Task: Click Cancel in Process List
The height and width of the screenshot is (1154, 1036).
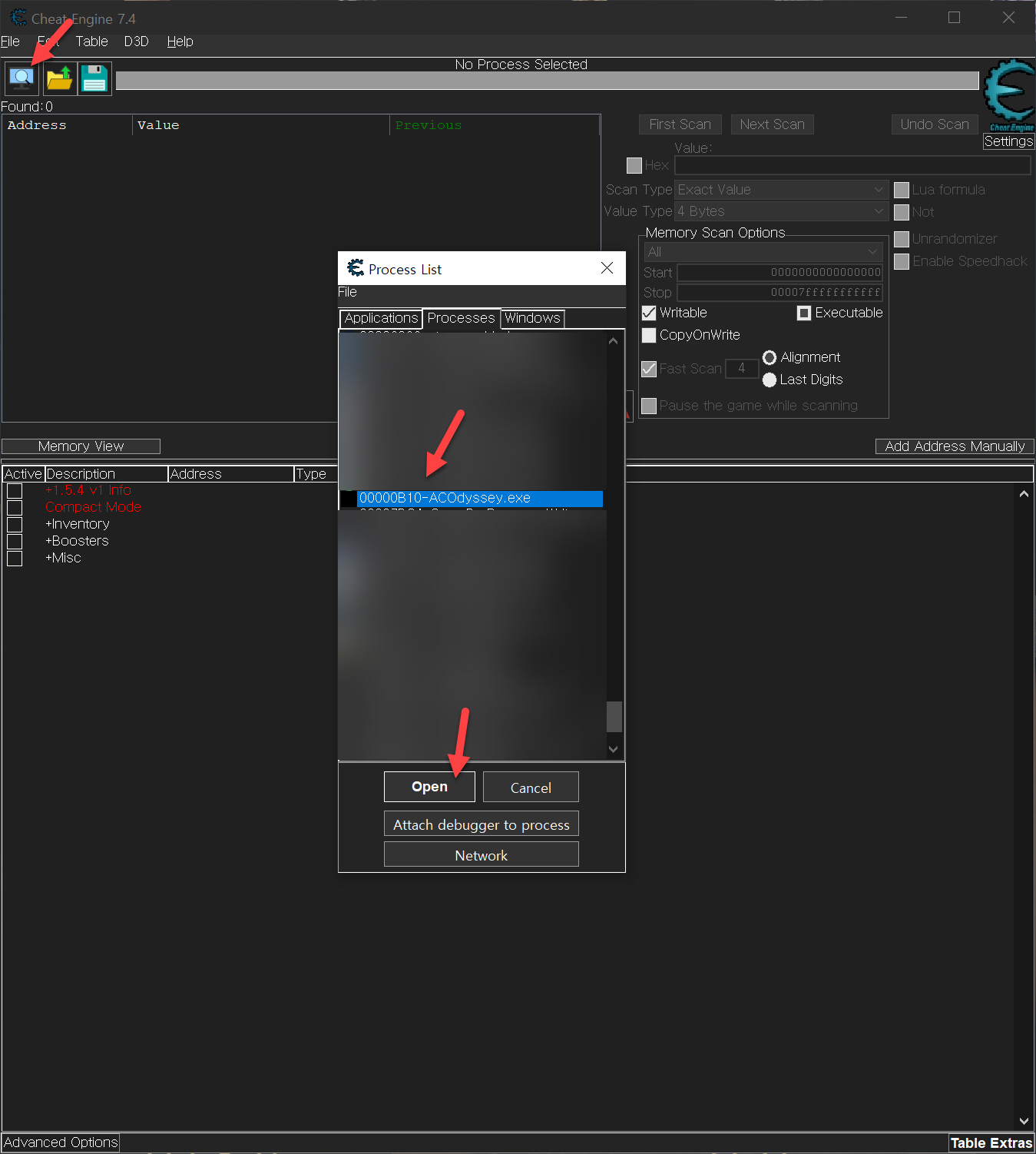Action: point(531,788)
